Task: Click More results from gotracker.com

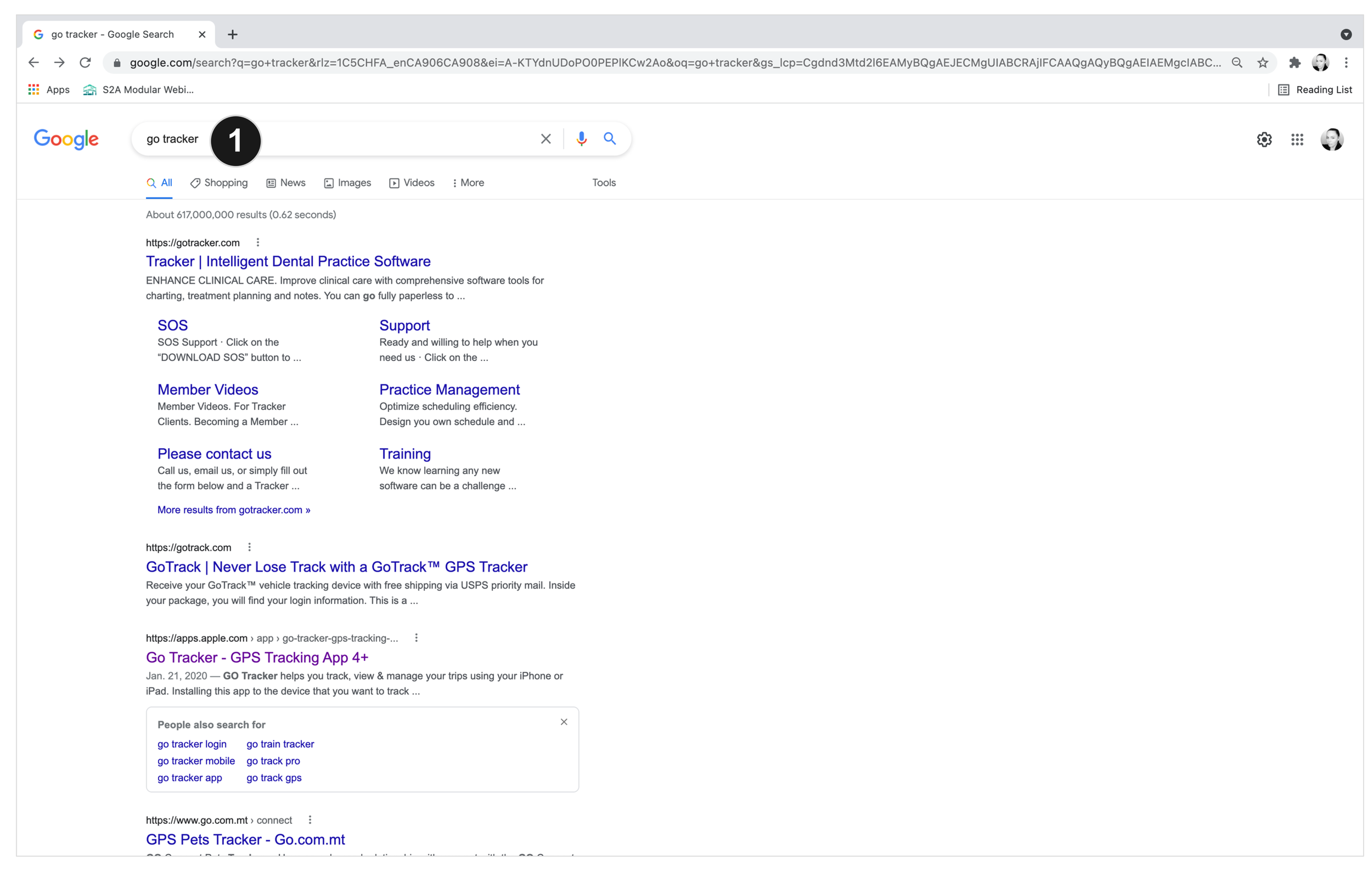Action: [234, 510]
